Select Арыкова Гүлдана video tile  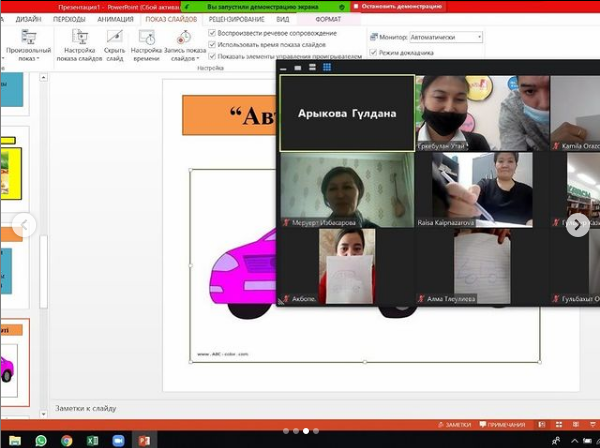(x=346, y=113)
